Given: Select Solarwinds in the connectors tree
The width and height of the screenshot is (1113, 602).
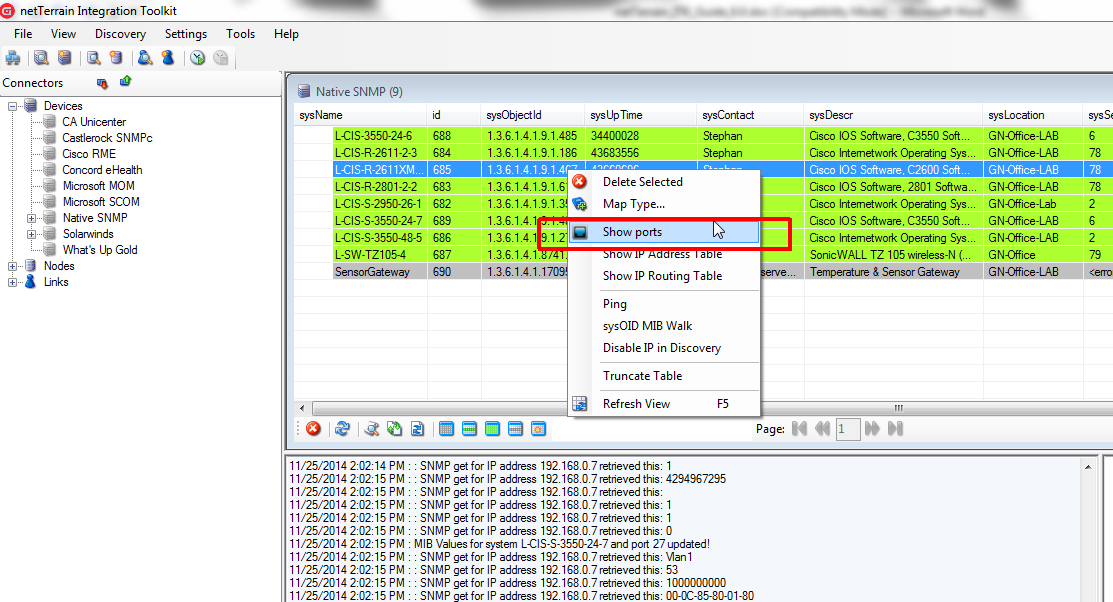Looking at the screenshot, I should [x=88, y=234].
